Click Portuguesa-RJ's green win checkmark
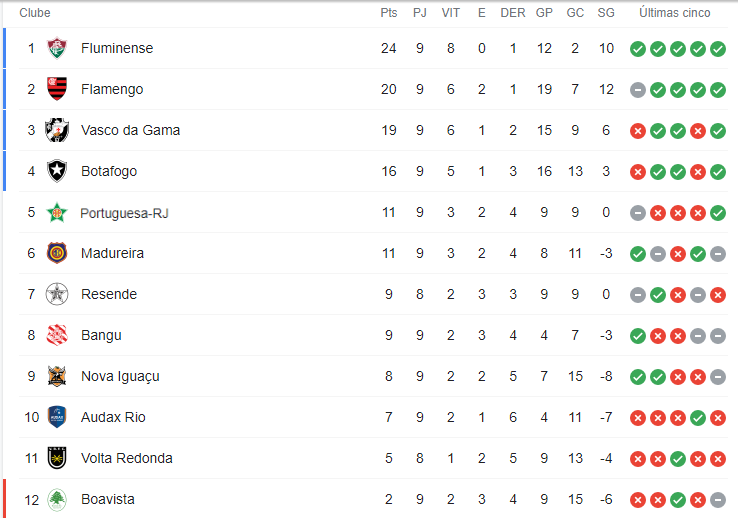Viewport: 738px width, 518px height. point(718,213)
